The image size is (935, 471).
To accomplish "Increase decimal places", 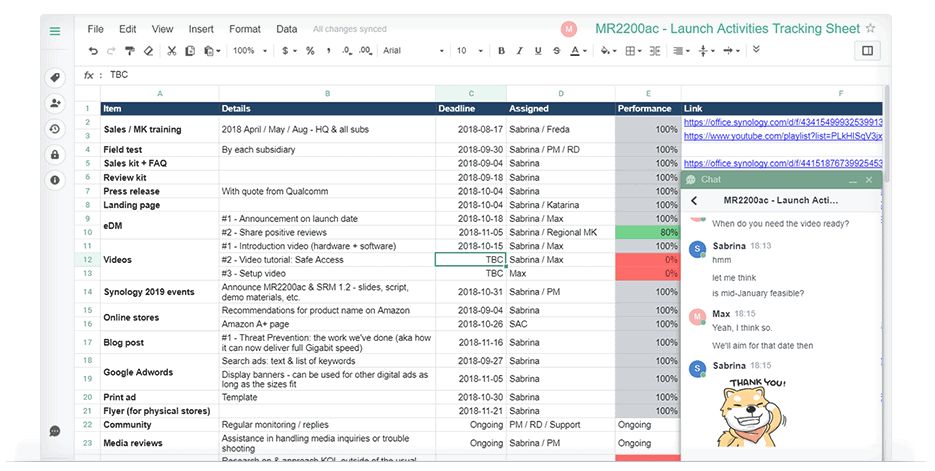I will coord(366,51).
